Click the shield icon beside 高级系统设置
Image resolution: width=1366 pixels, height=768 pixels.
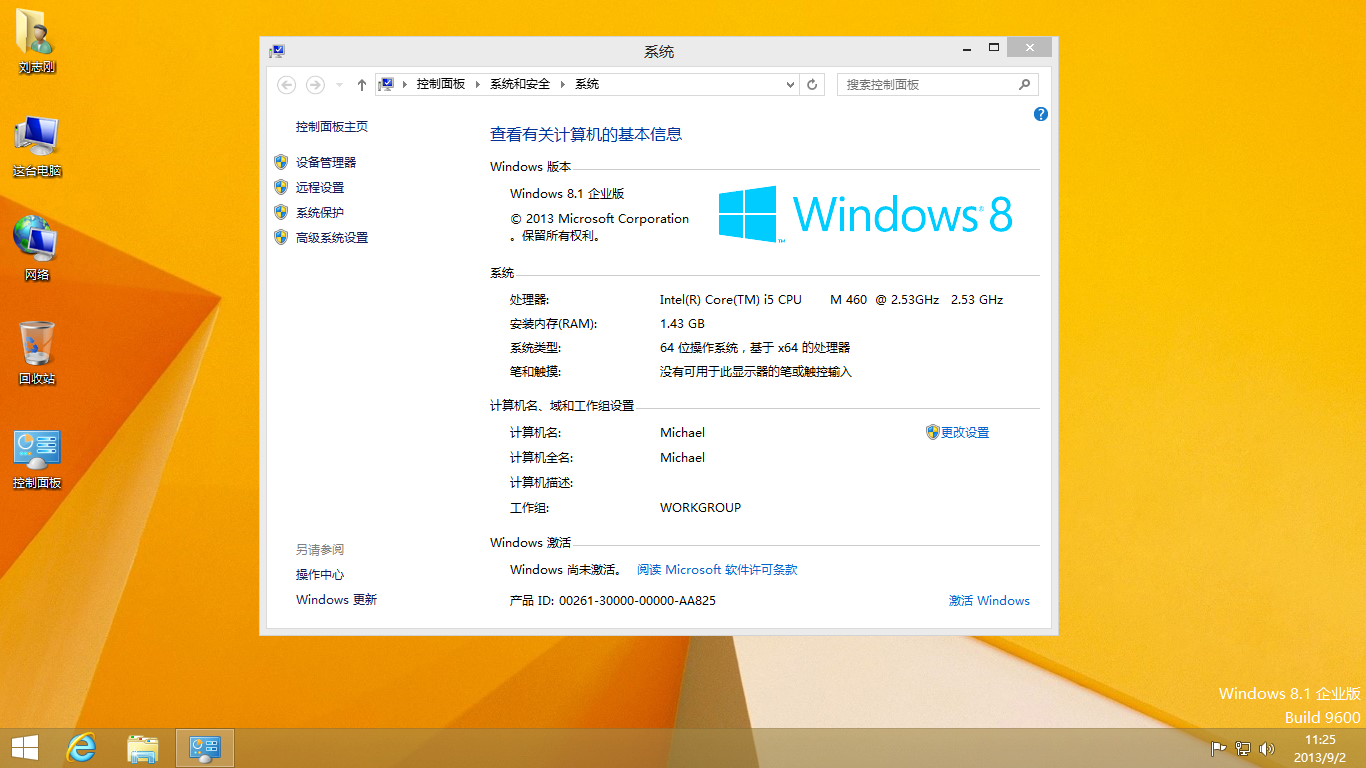281,236
